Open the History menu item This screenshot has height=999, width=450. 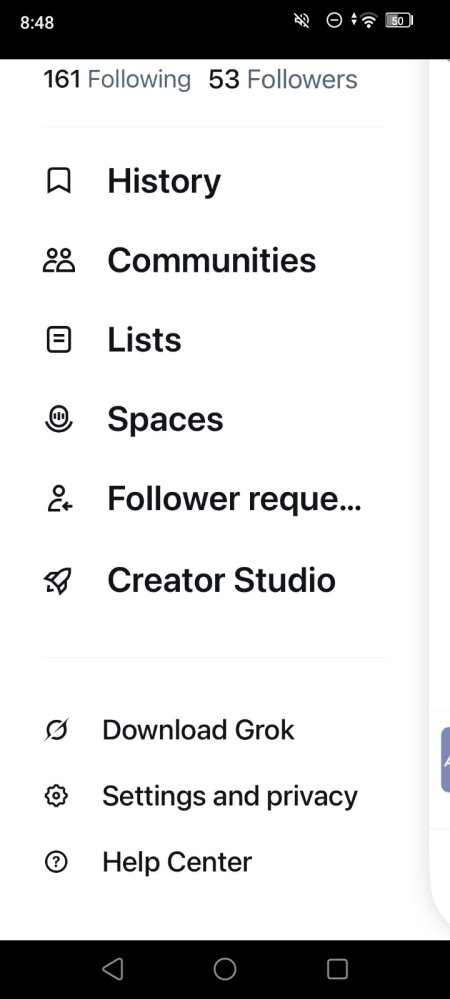(164, 181)
